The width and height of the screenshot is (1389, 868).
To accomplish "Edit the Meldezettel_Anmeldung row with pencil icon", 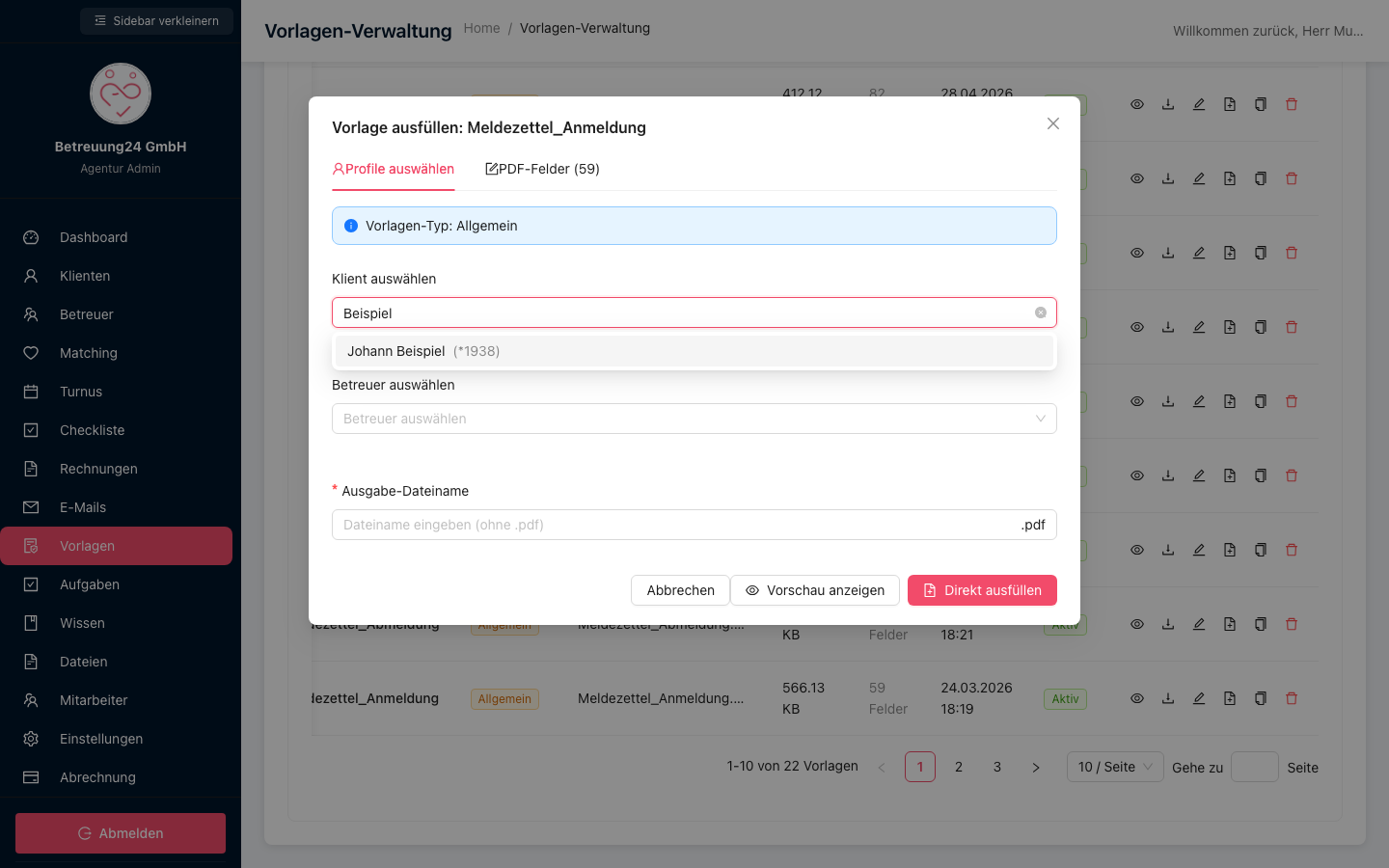I will pyautogui.click(x=1199, y=698).
